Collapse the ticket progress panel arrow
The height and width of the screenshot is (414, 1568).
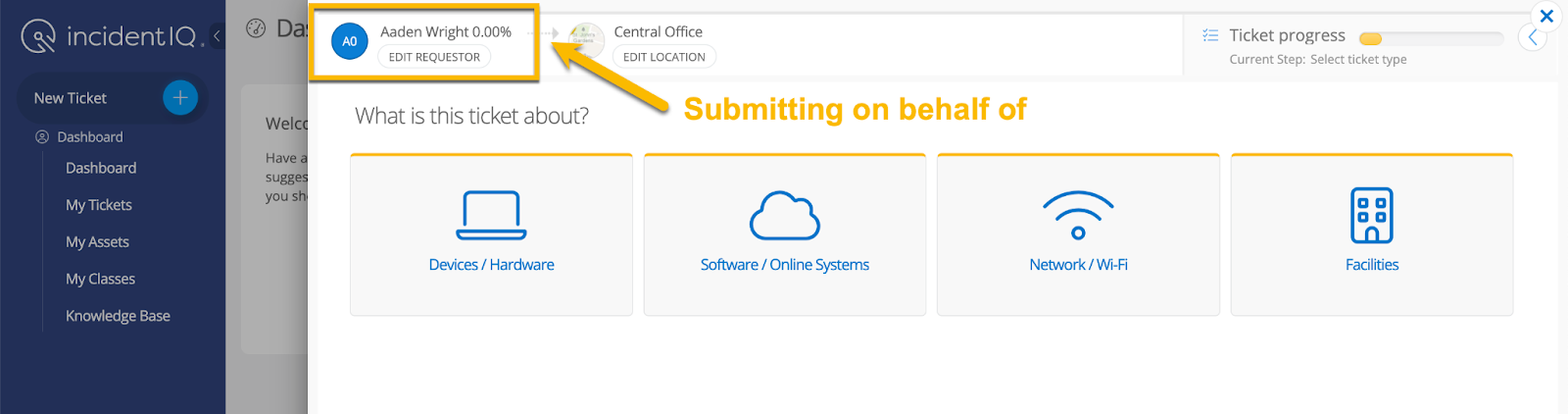click(x=1533, y=37)
